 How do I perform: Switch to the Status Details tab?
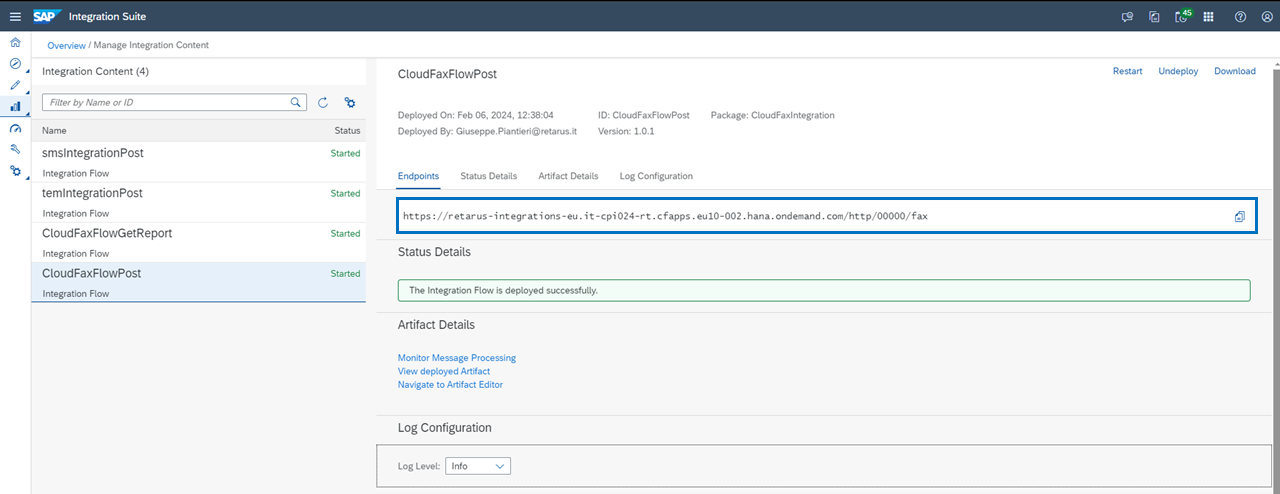point(488,176)
